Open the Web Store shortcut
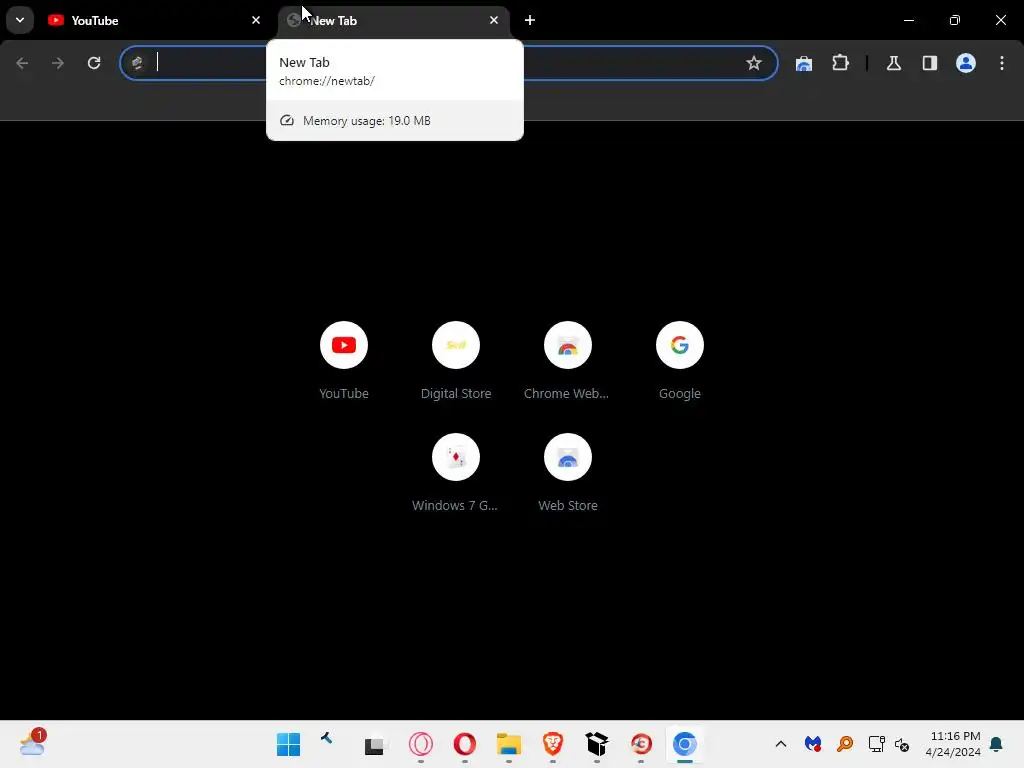The image size is (1024, 768). coord(568,473)
